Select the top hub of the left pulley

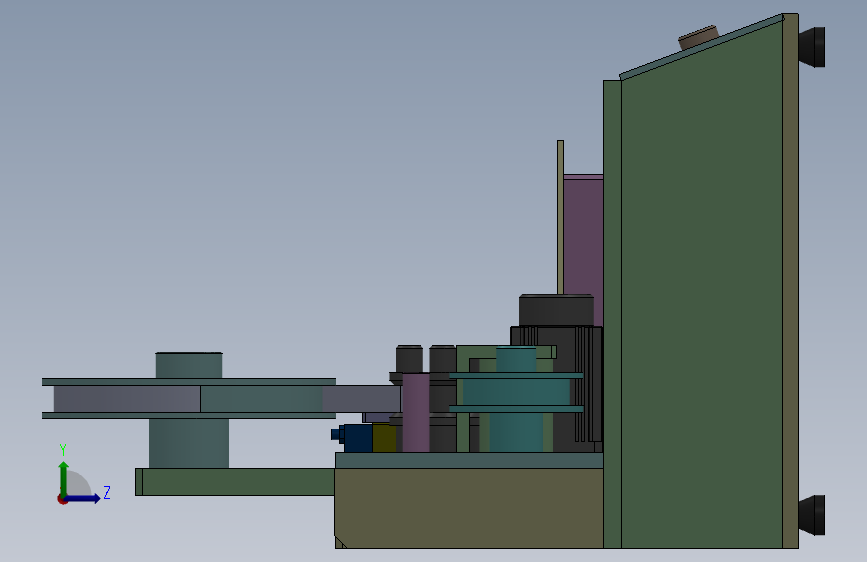point(189,366)
